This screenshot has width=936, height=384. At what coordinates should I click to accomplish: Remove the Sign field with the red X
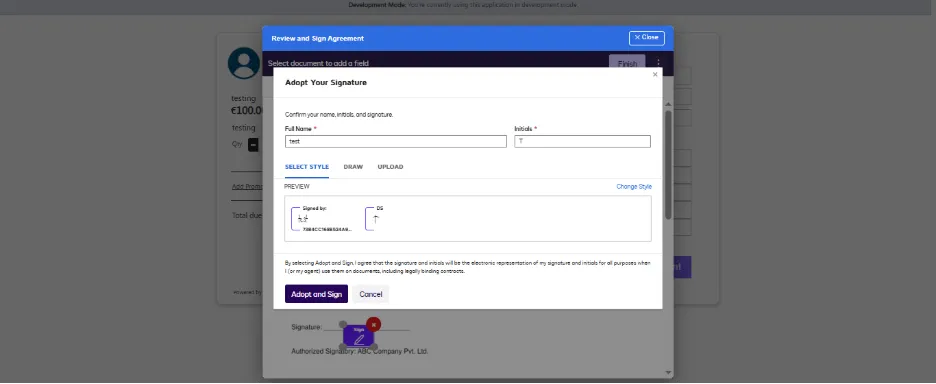click(x=374, y=324)
